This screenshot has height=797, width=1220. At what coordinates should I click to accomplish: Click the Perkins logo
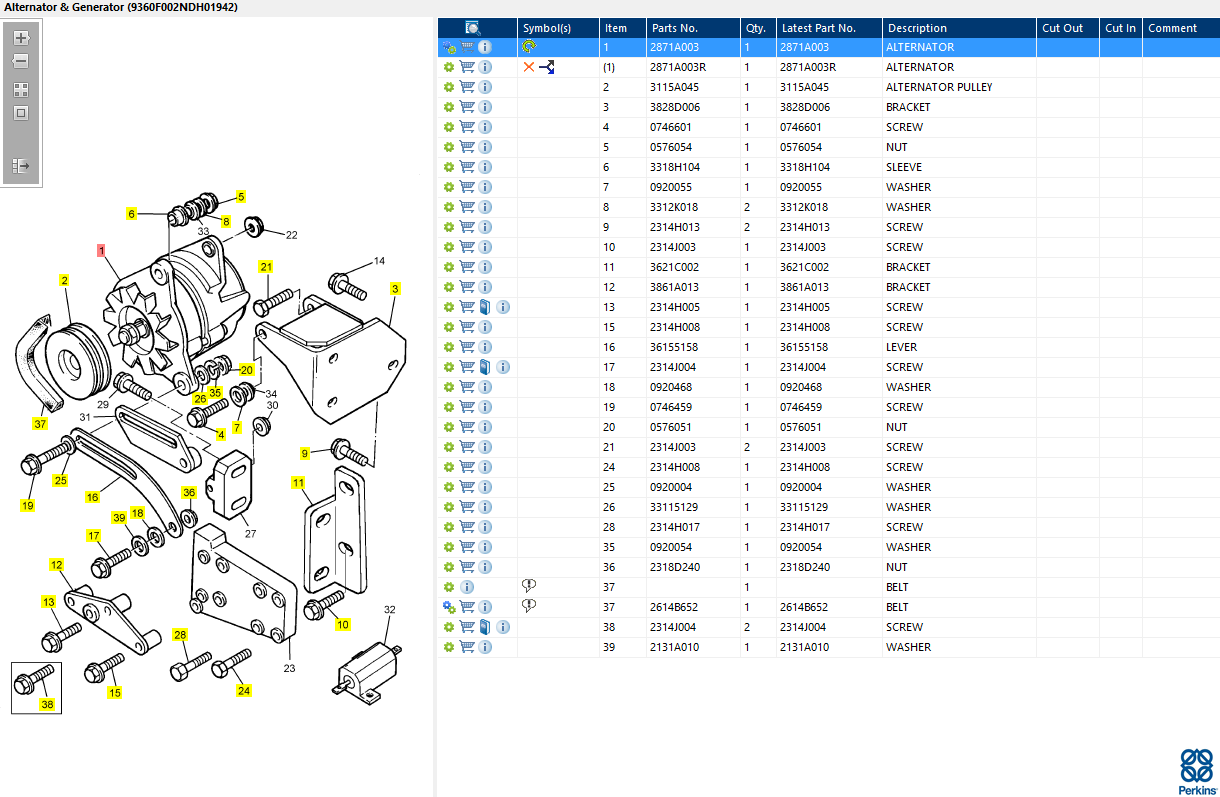tap(1197, 770)
